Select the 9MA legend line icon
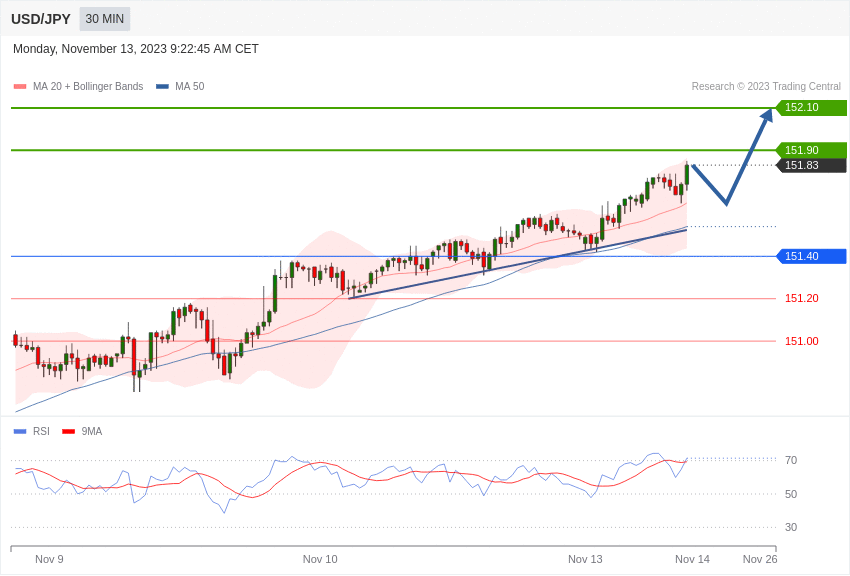 (x=67, y=431)
